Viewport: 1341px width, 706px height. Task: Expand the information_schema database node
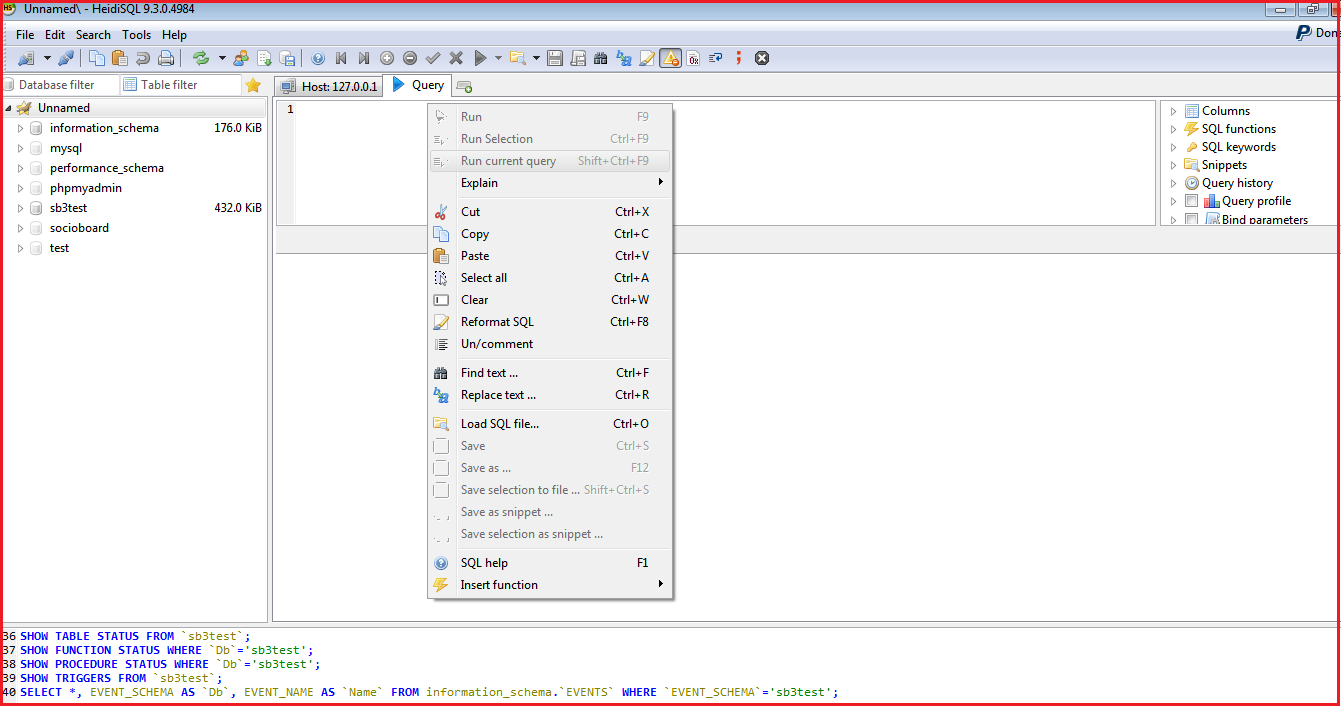(20, 128)
